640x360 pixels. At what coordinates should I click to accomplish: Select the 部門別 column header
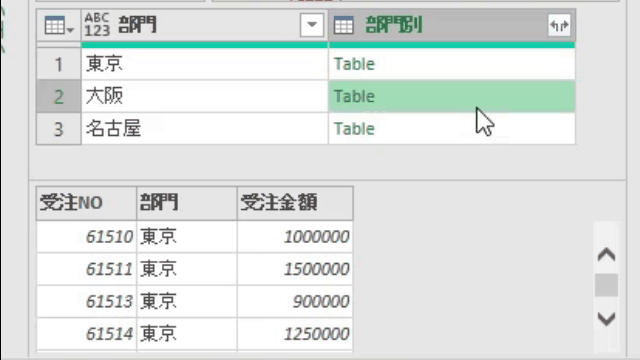[x=452, y=25]
